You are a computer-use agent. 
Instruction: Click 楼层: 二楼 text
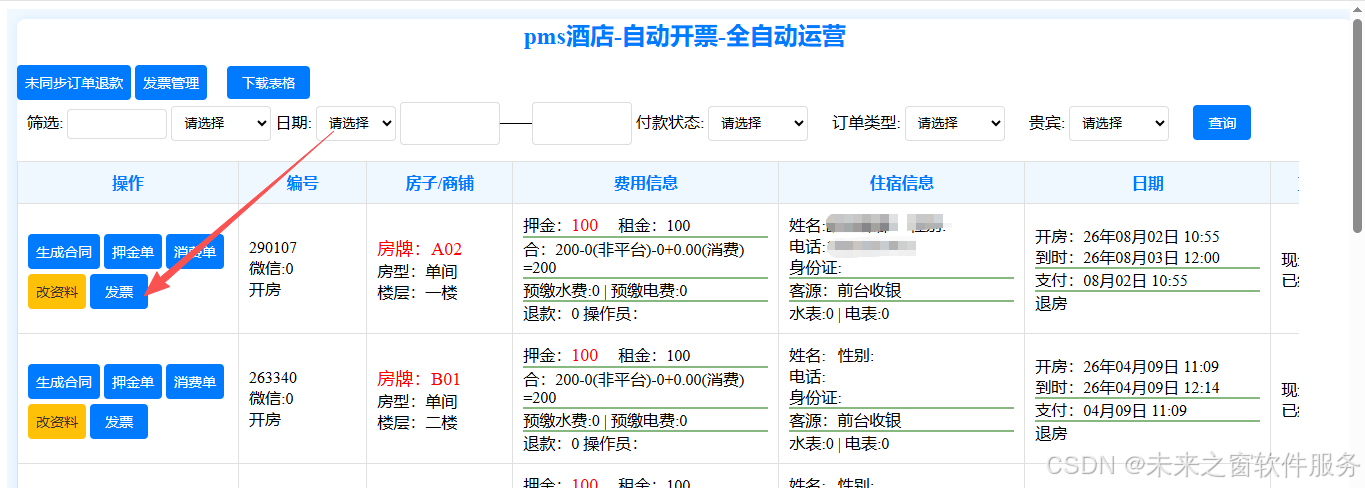pyautogui.click(x=417, y=423)
